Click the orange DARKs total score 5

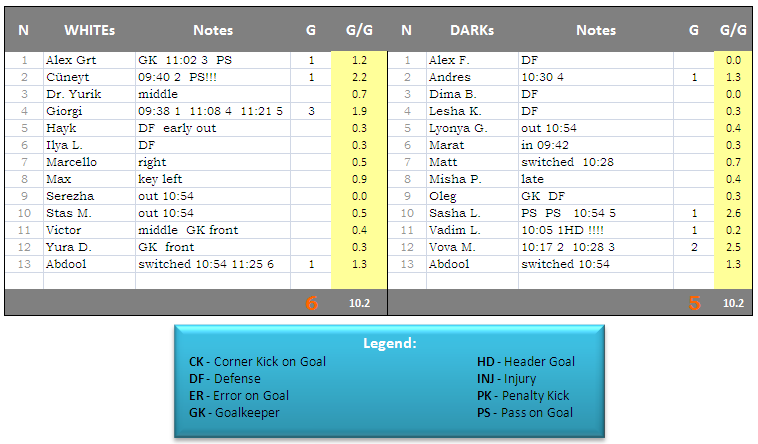[694, 302]
